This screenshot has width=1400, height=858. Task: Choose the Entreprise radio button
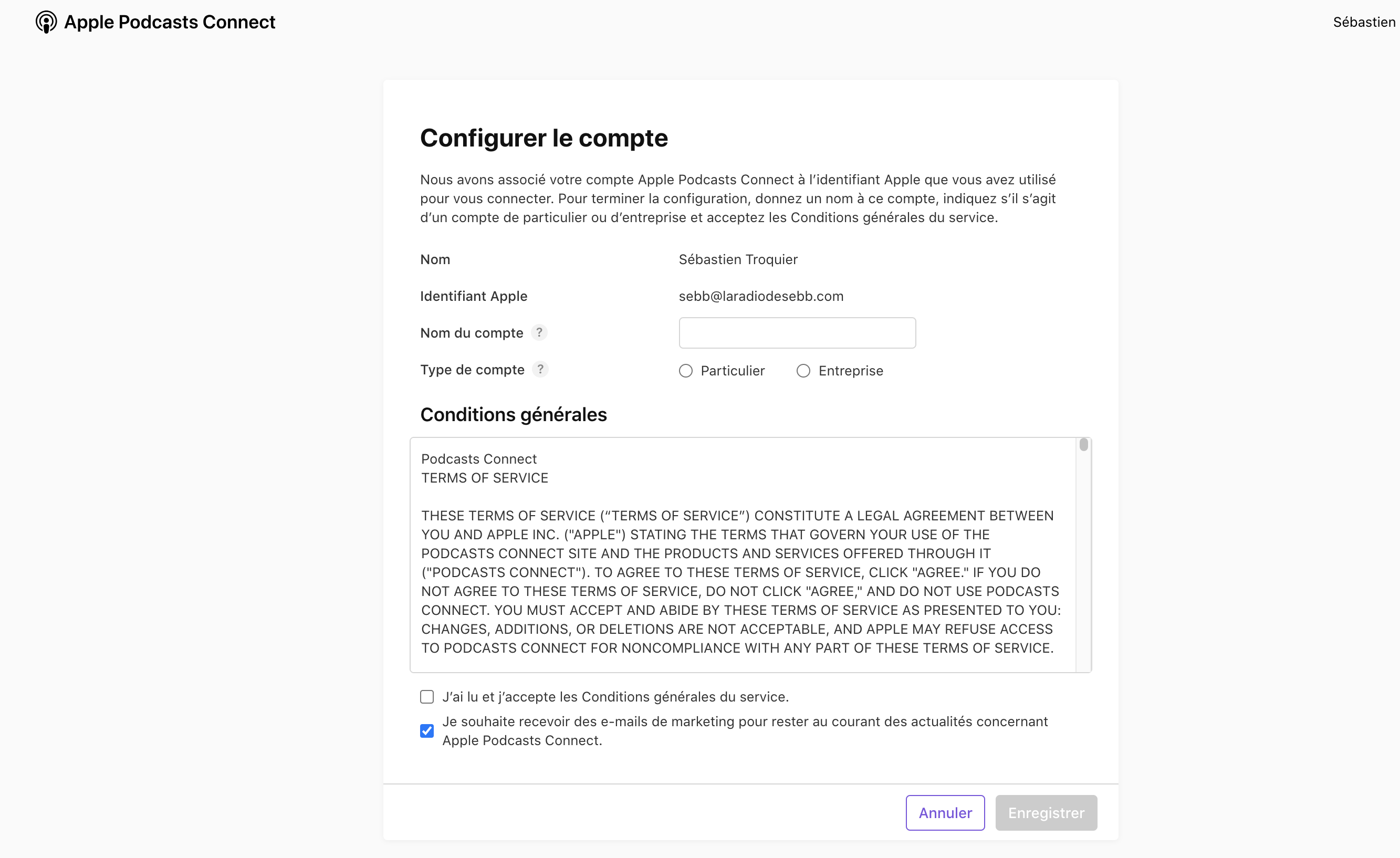[803, 371]
